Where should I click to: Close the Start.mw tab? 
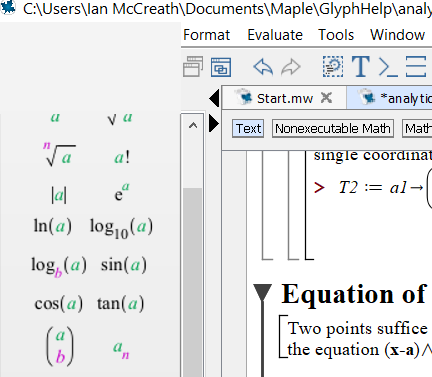[x=326, y=98]
